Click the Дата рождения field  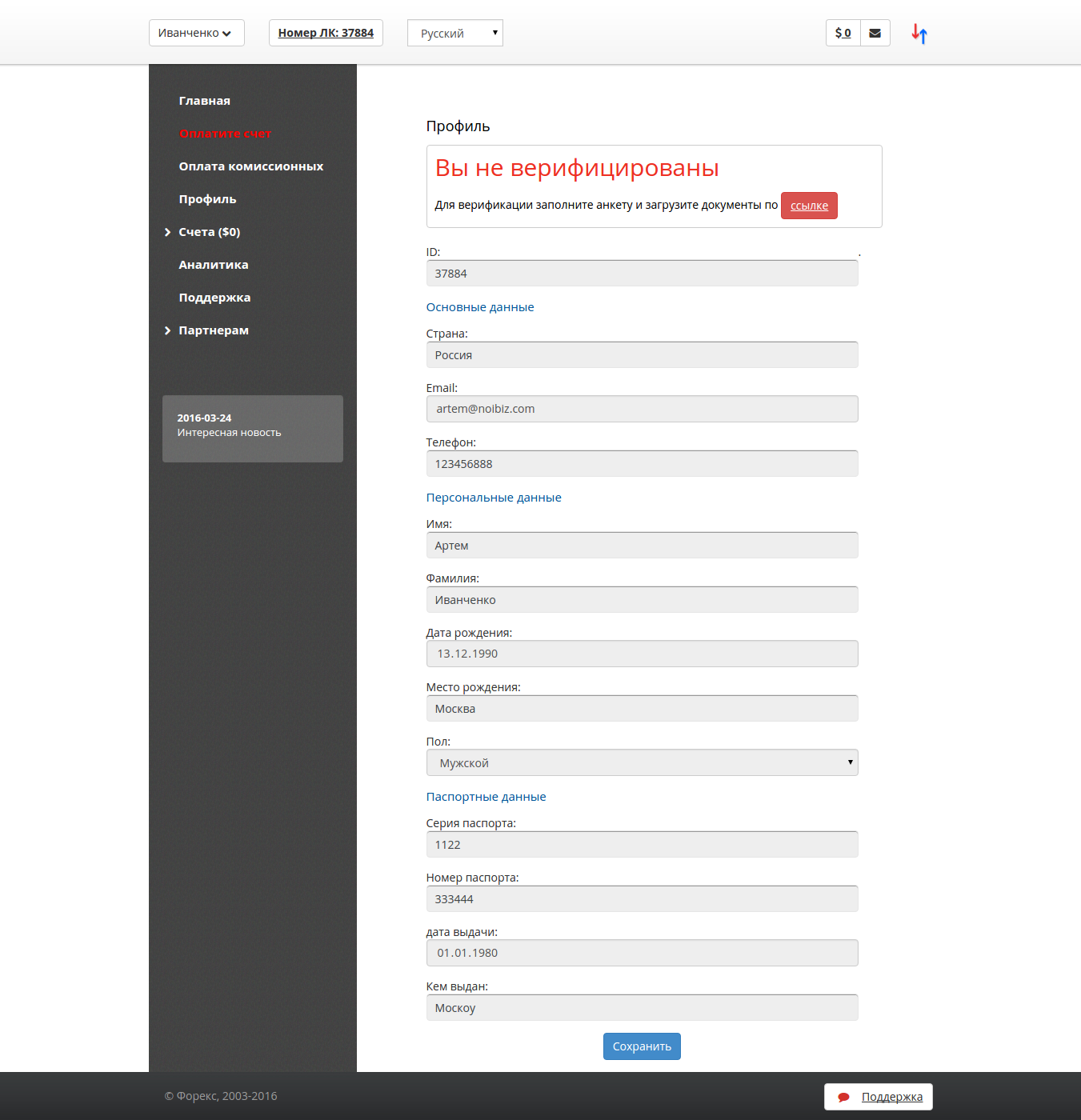643,654
